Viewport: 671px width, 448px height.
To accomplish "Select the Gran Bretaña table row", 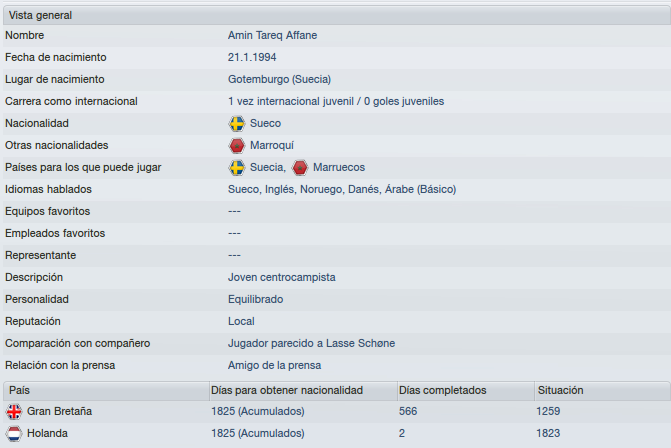I will tap(337, 412).
